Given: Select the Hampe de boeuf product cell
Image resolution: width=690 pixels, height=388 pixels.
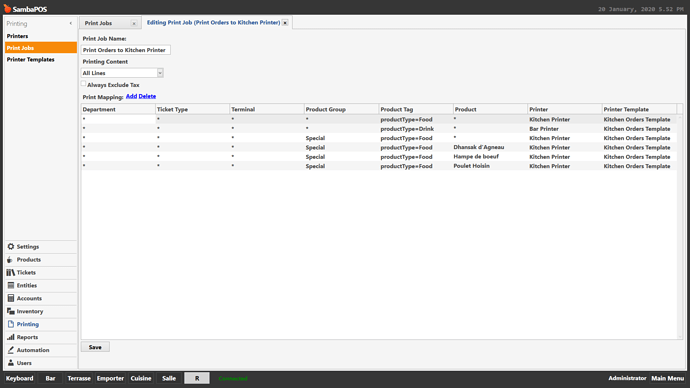Looking at the screenshot, I should coord(490,157).
